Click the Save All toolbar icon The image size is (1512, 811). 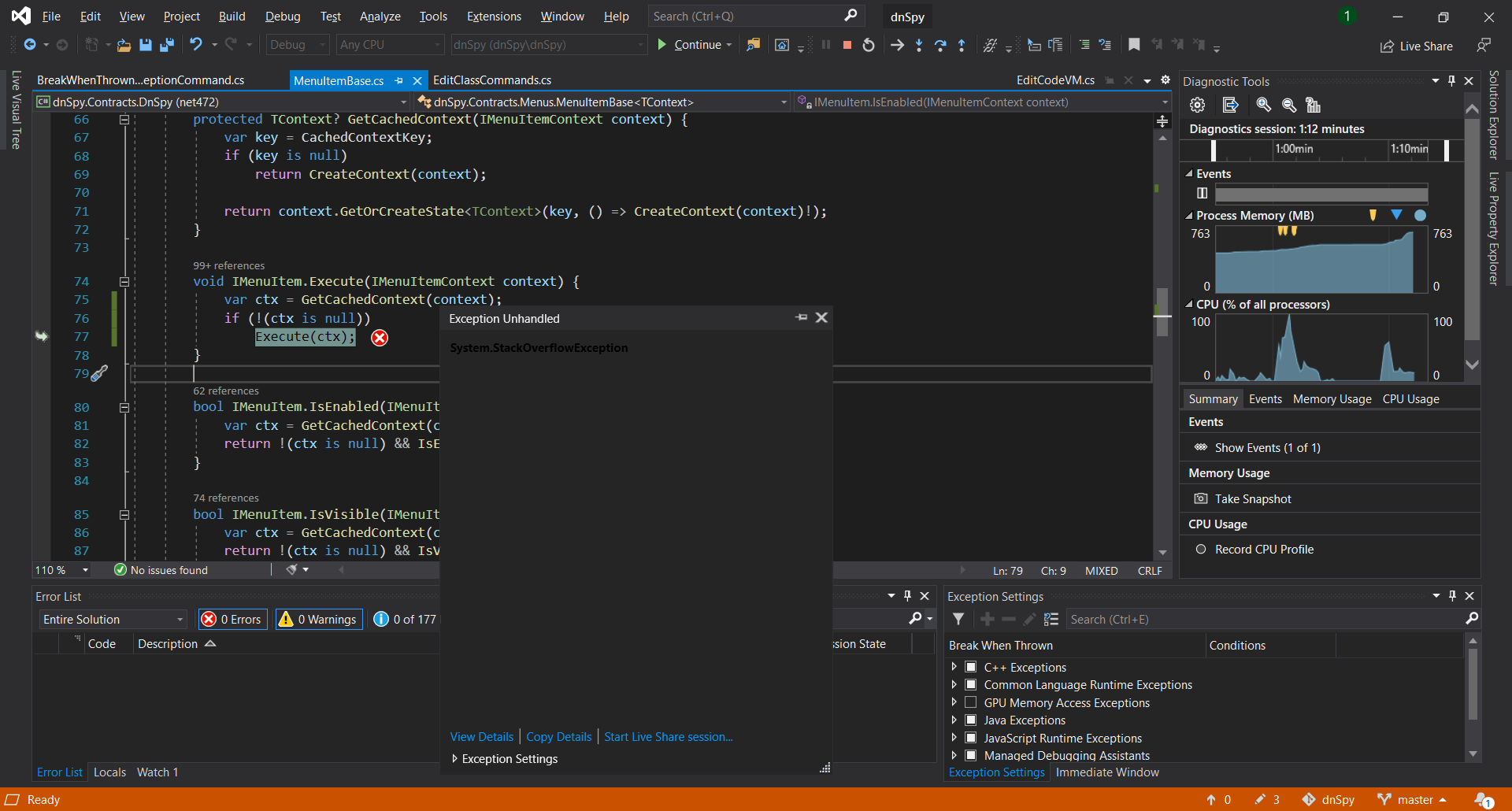click(166, 45)
